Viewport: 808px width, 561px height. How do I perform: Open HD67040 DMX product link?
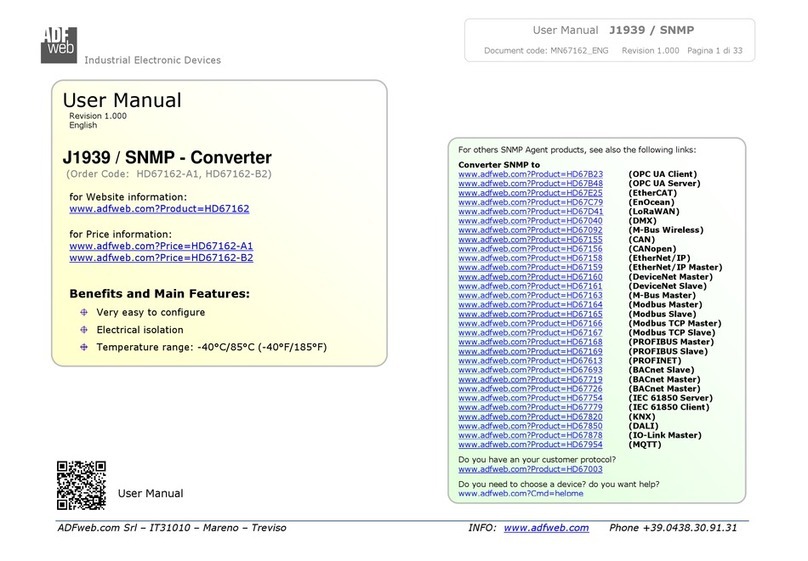point(530,220)
